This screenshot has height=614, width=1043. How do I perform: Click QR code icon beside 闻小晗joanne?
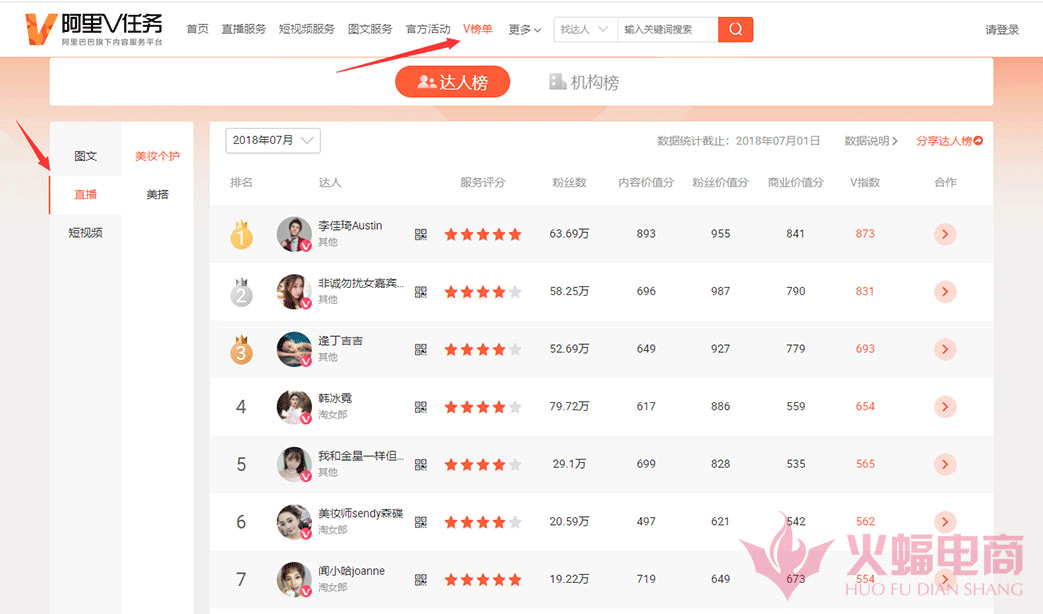[x=421, y=580]
